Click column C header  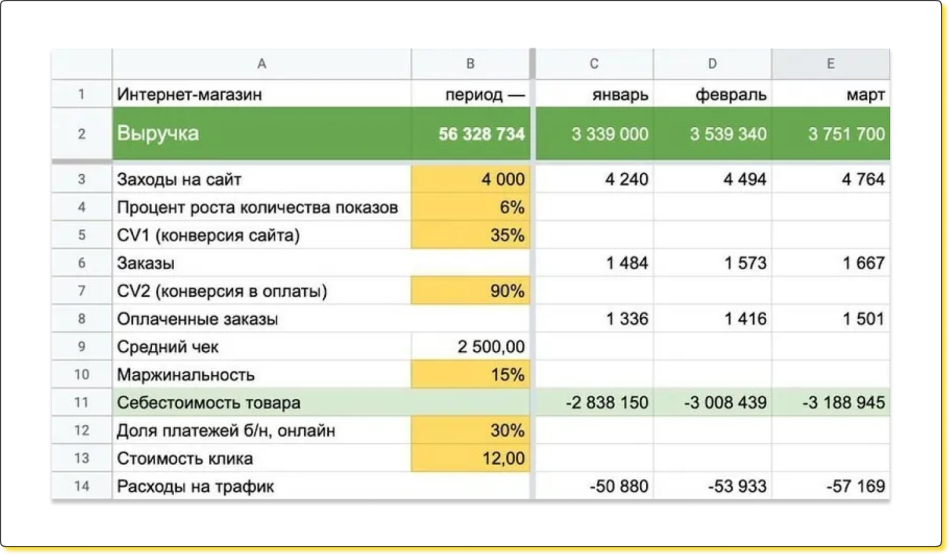tap(594, 64)
